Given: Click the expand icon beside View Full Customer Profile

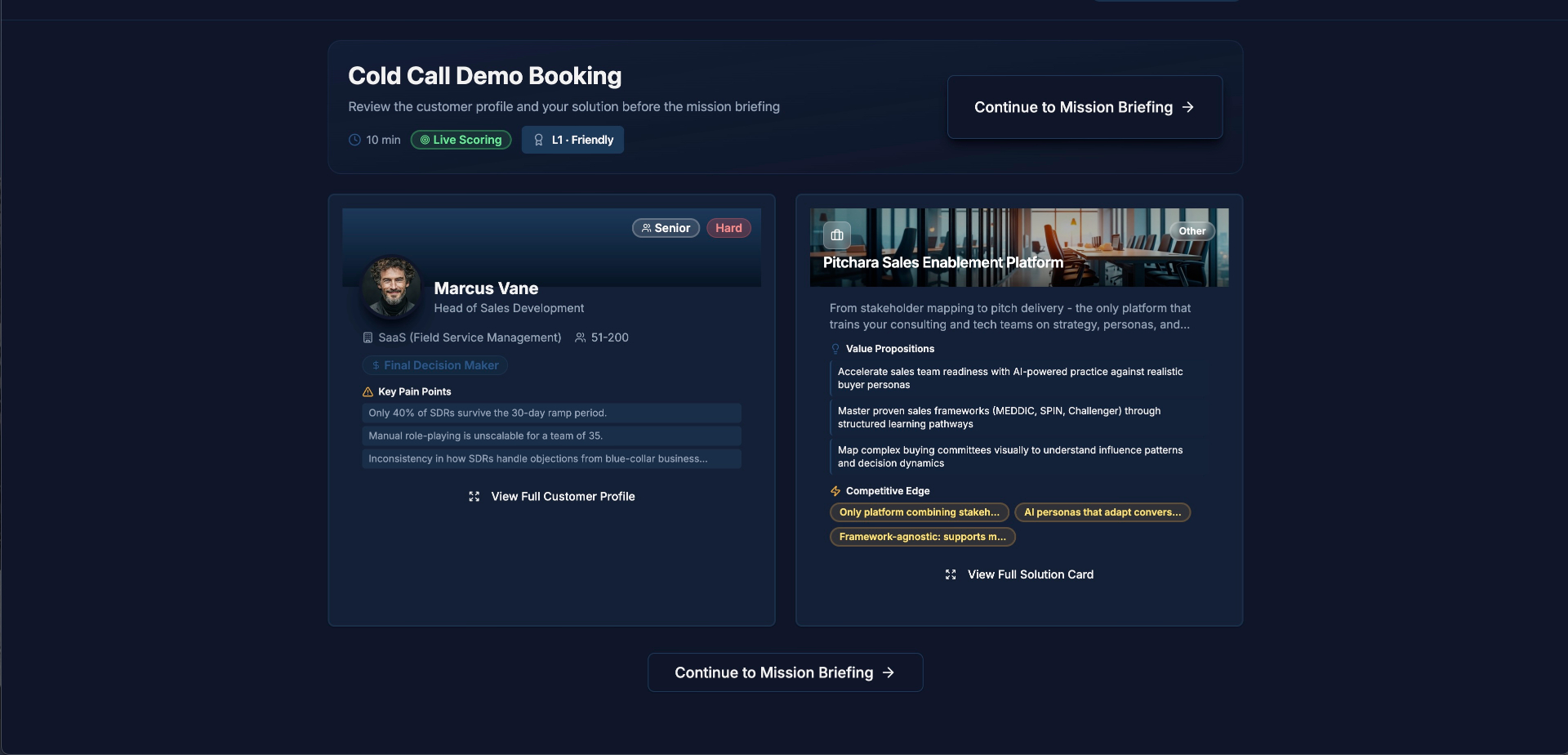Looking at the screenshot, I should (474, 497).
